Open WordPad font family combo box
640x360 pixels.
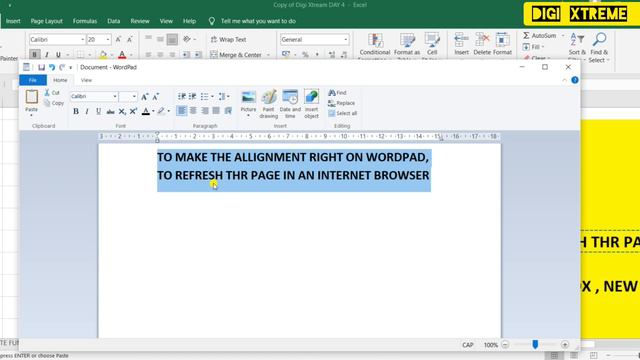(93, 96)
